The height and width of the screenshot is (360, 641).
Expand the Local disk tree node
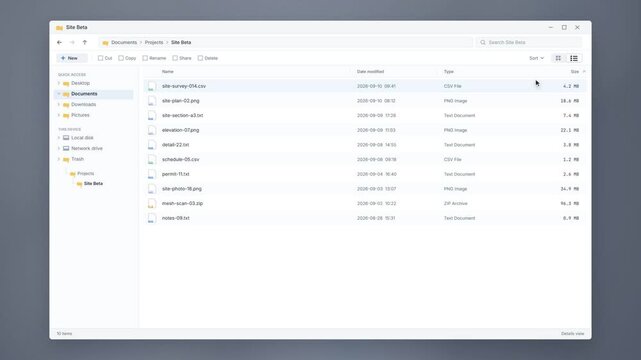(59, 138)
